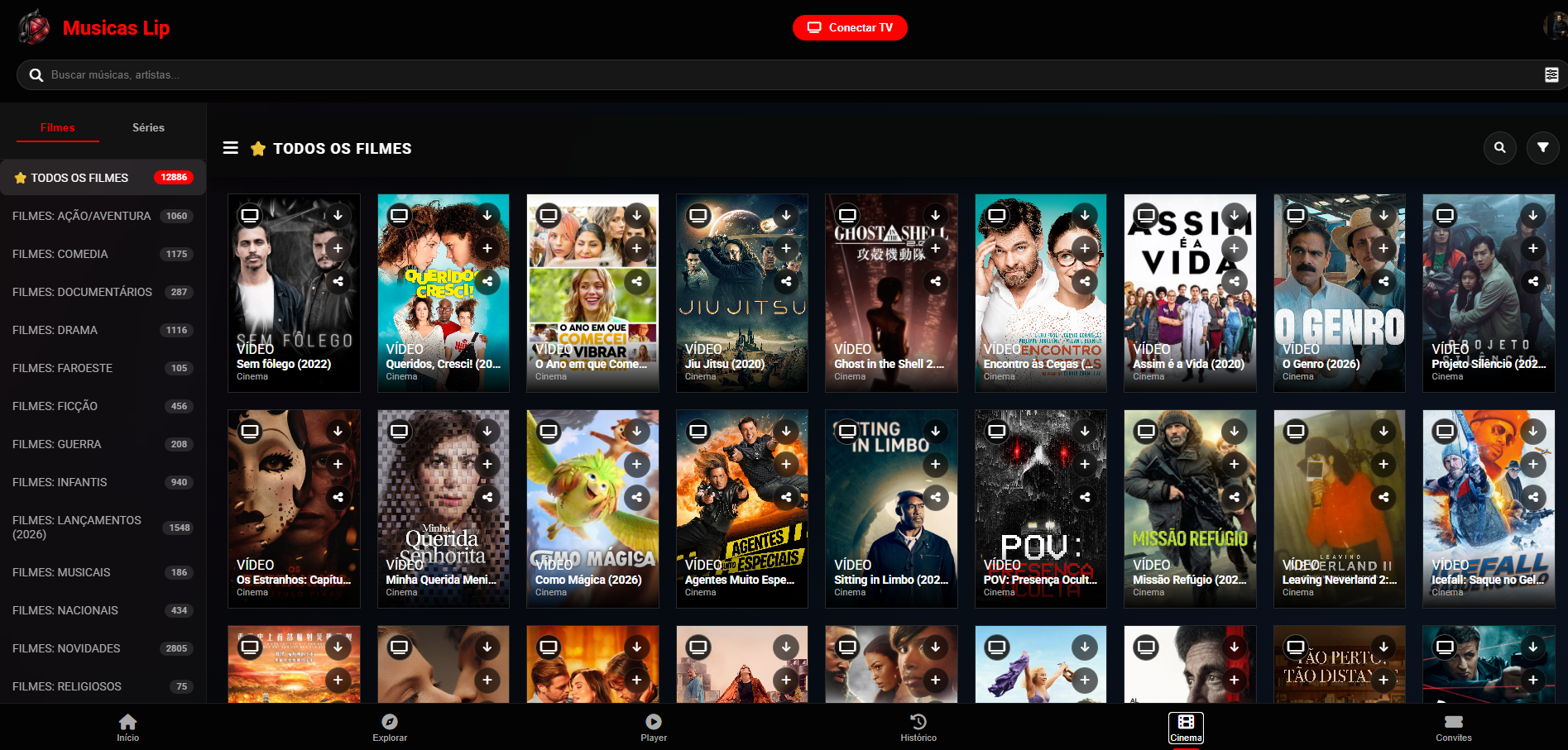The height and width of the screenshot is (750, 1568).
Task: Add Minha Querida Menina with plus icon
Action: pos(487,464)
